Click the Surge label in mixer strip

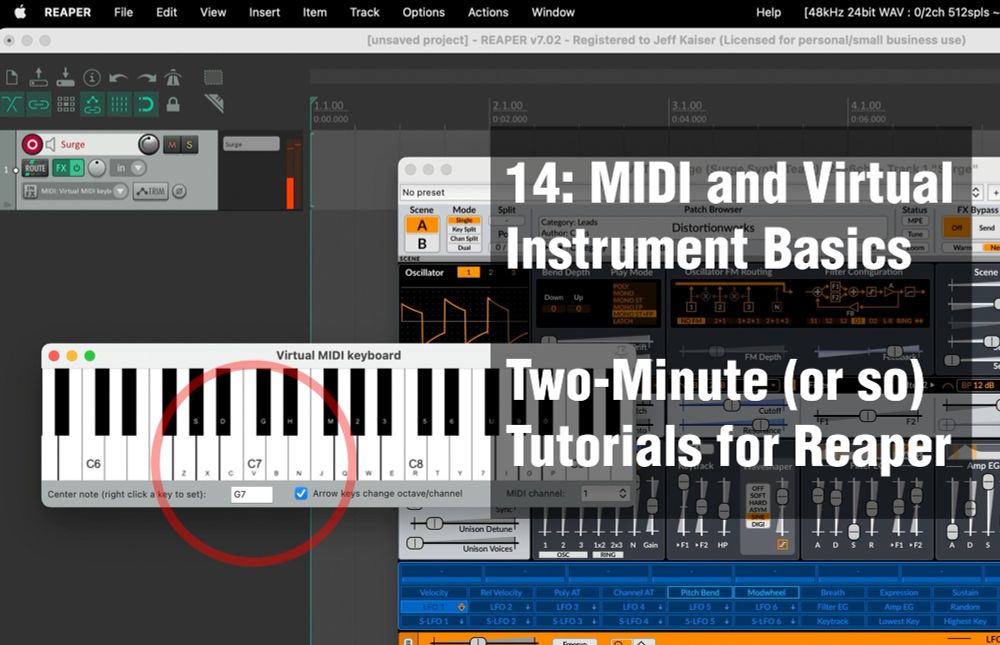(x=251, y=144)
